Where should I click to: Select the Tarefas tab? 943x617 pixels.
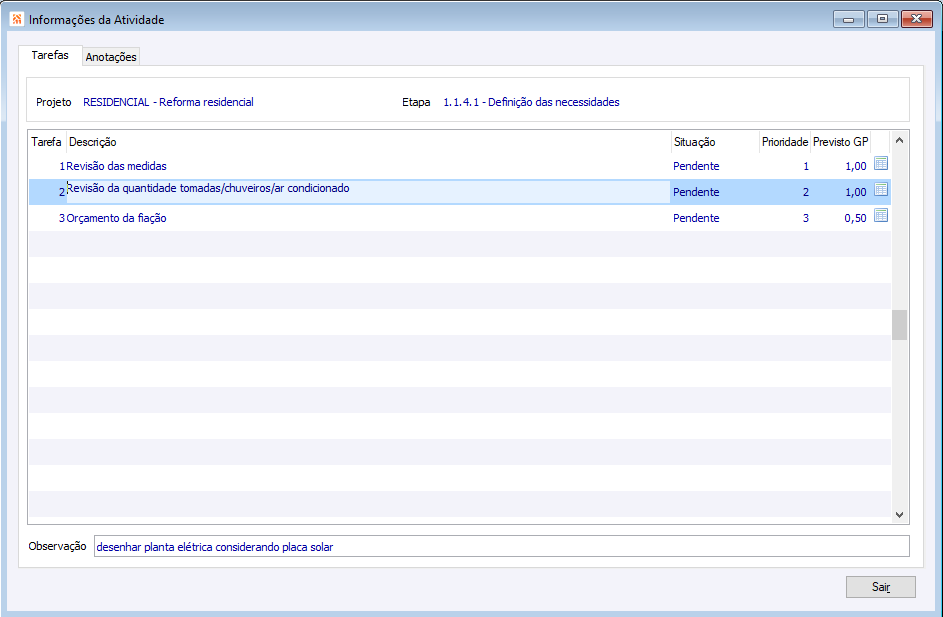tap(50, 55)
